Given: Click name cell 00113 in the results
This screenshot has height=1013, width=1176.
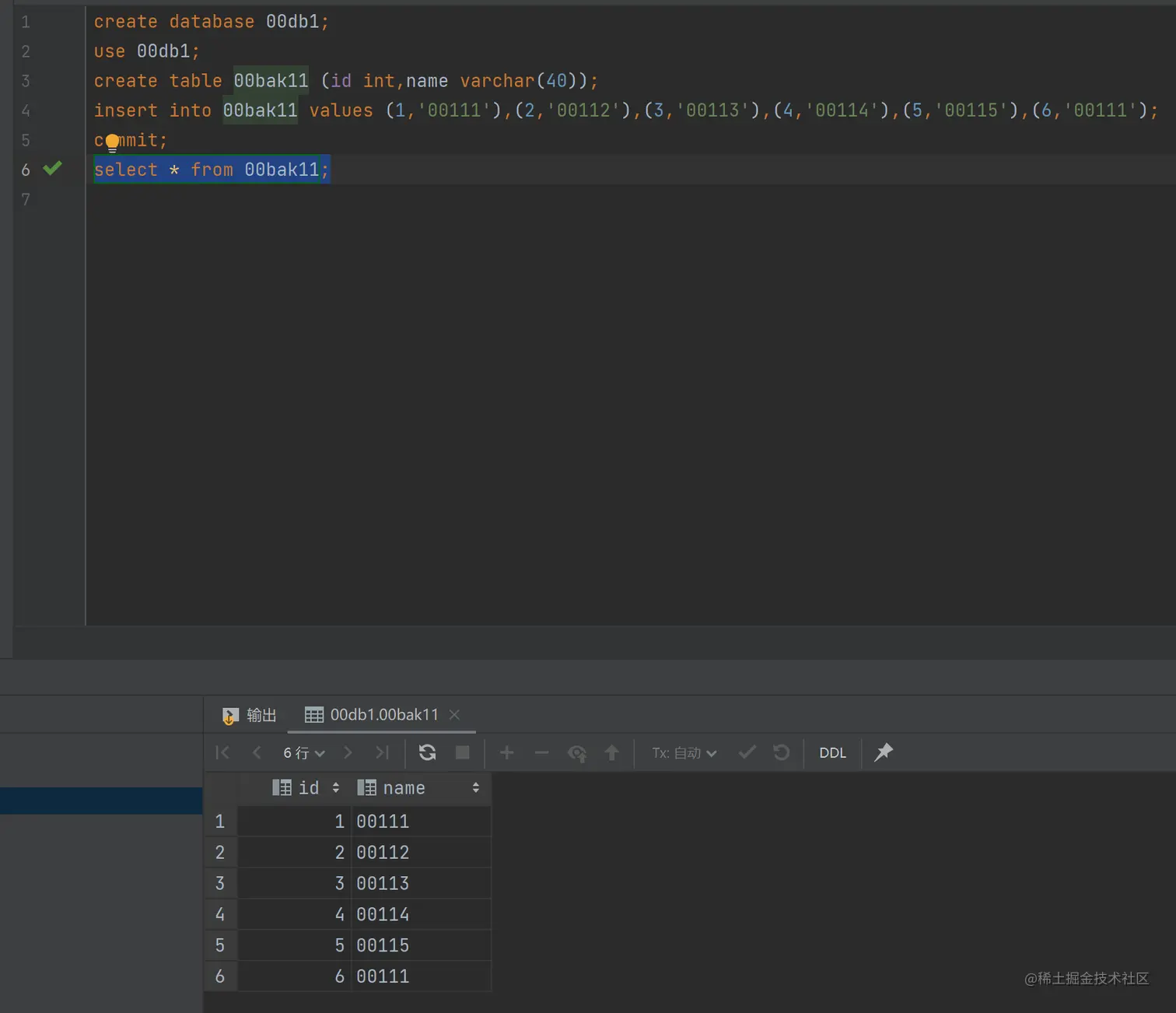Looking at the screenshot, I should pos(422,883).
